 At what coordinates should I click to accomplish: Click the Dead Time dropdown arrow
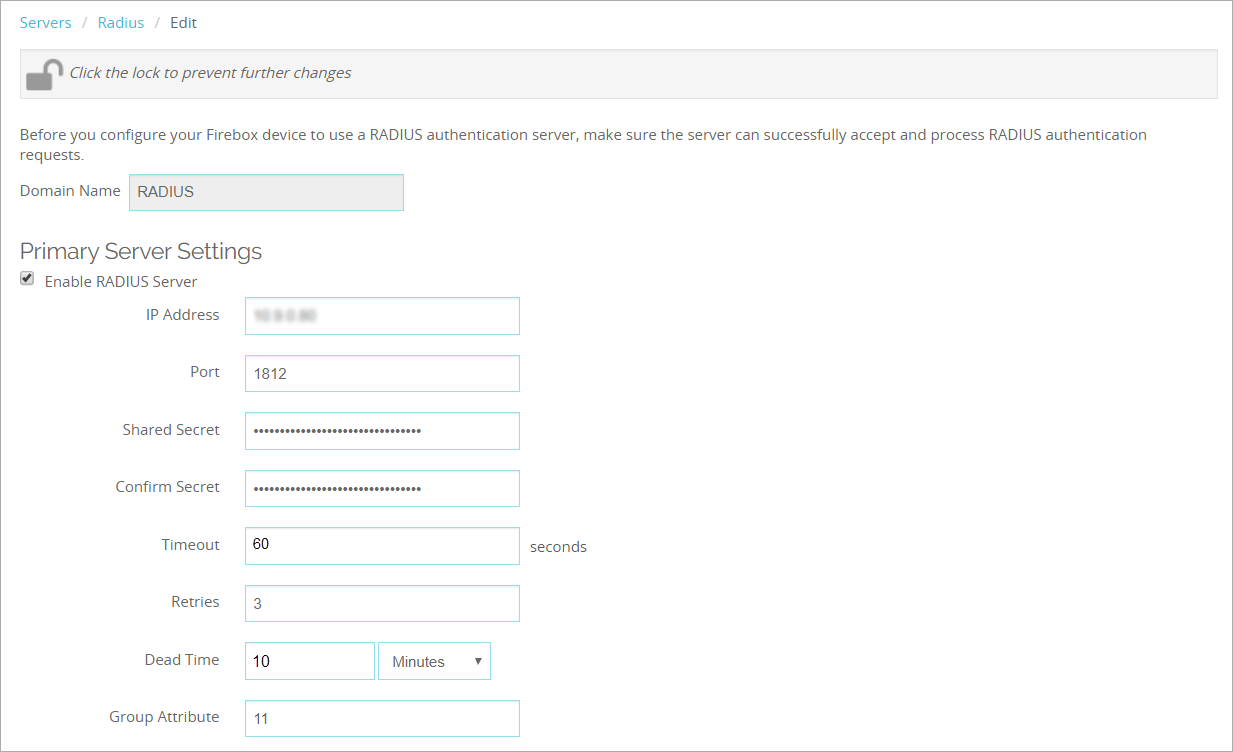pos(479,661)
